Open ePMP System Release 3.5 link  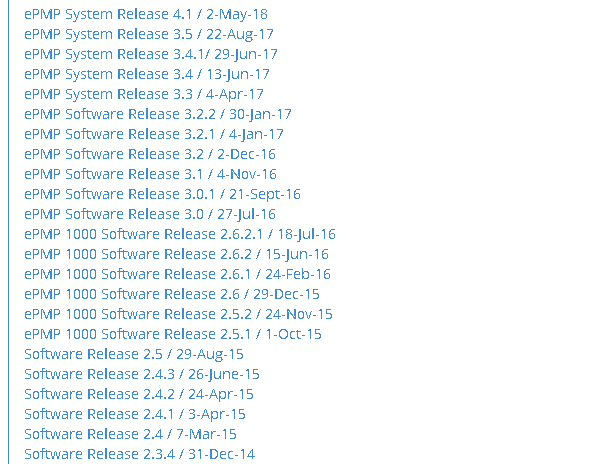coord(150,34)
